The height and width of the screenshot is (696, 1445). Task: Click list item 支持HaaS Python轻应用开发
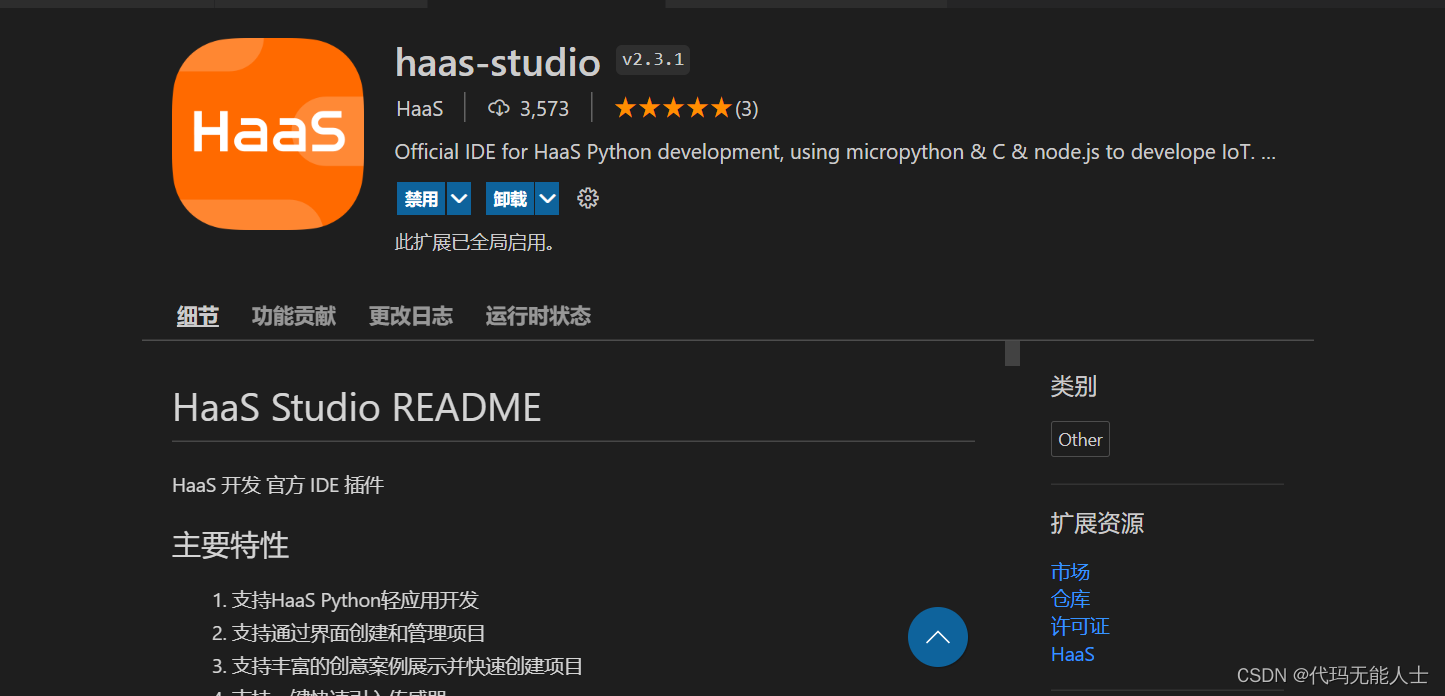coord(355,600)
